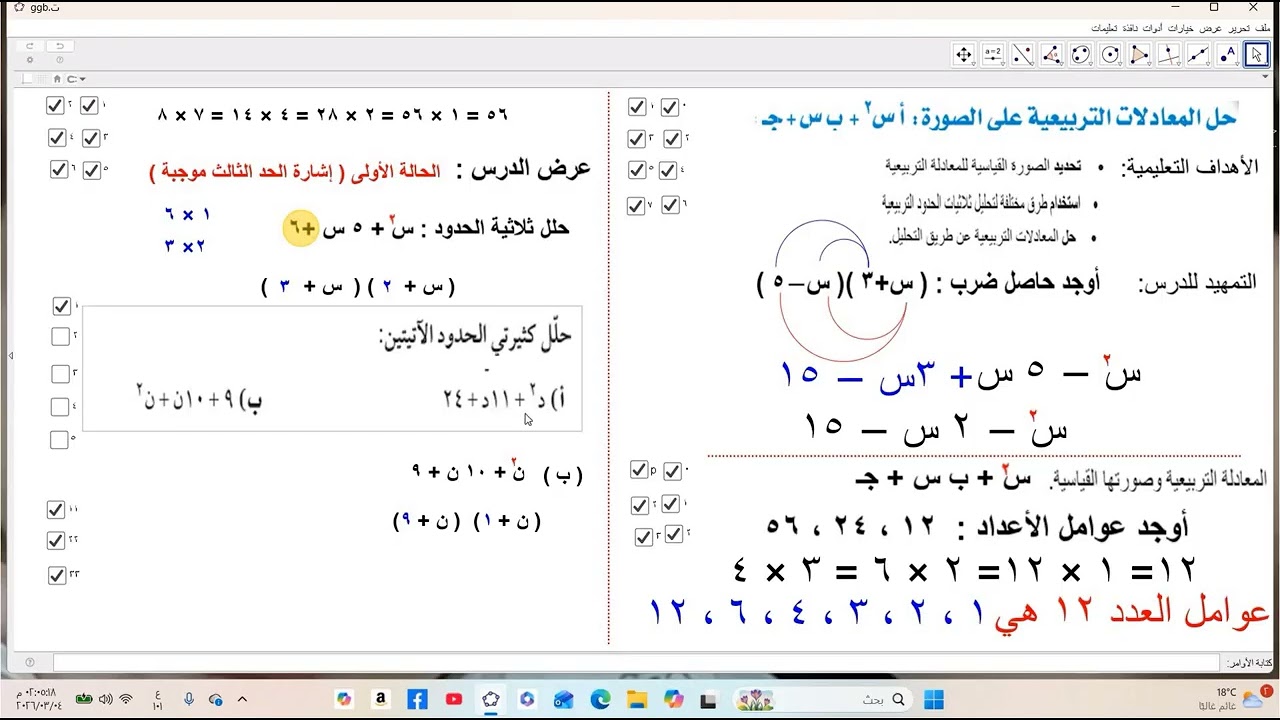This screenshot has width=1280, height=720.
Task: Click the heading الأهداف التعليمية
Action: tap(1188, 166)
